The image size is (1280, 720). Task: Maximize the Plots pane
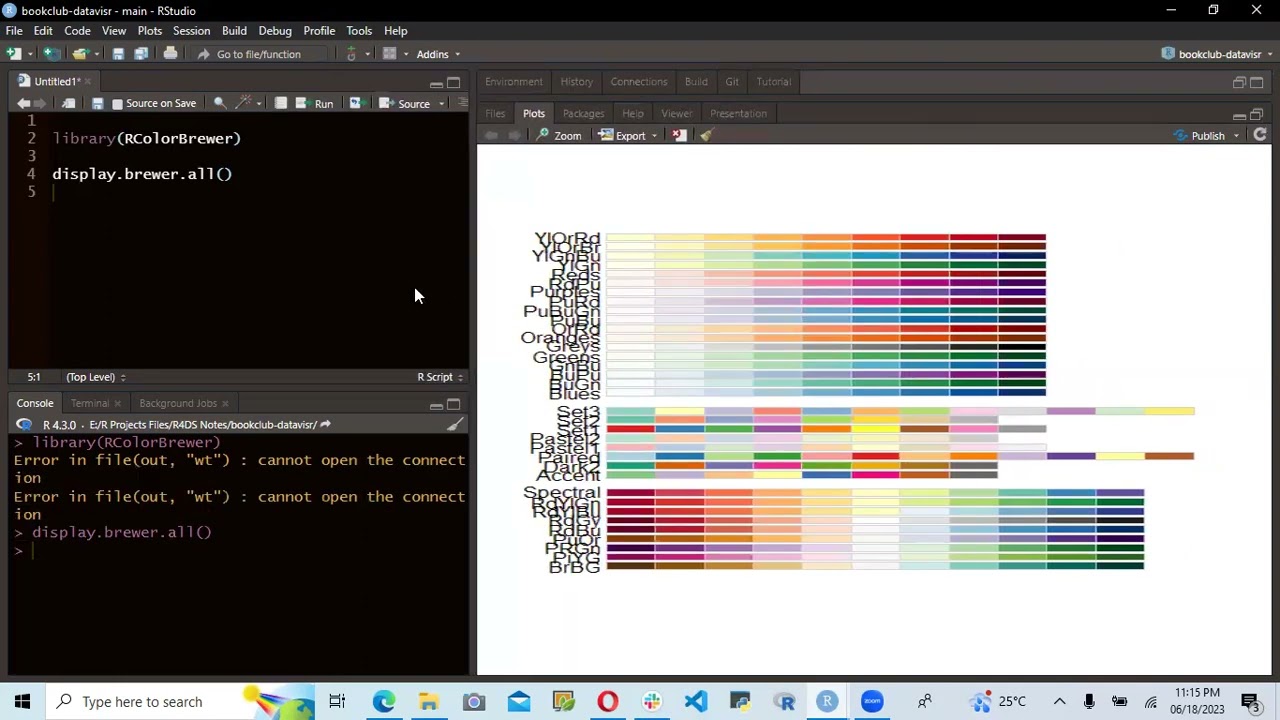[1257, 114]
